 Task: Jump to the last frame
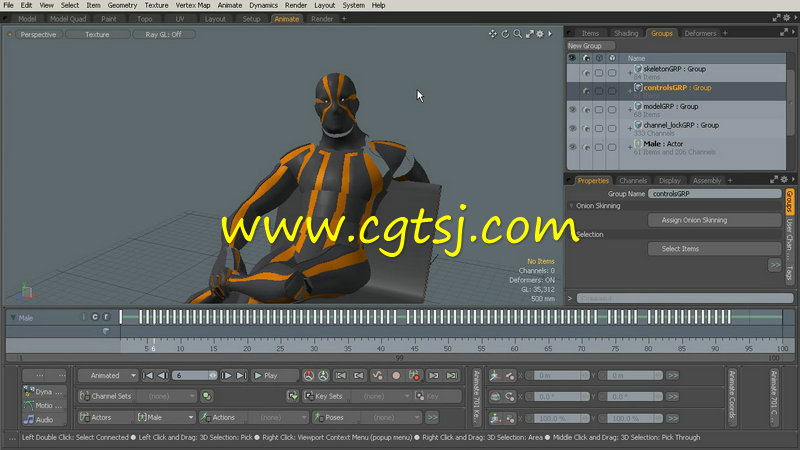241,376
